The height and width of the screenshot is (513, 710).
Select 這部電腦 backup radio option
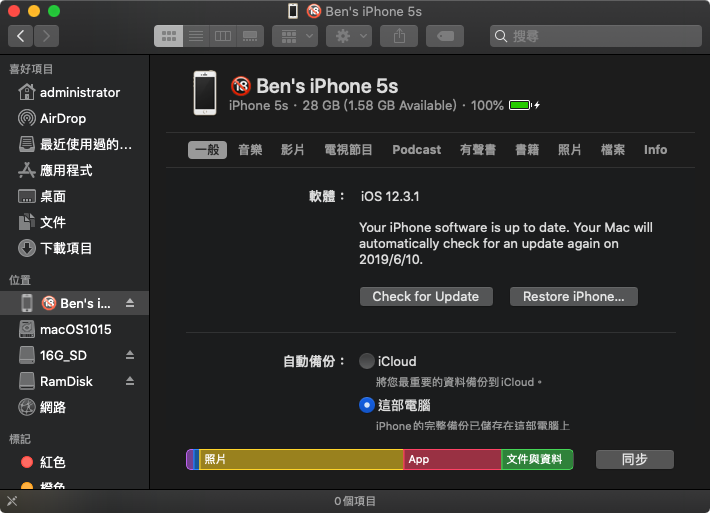(367, 405)
